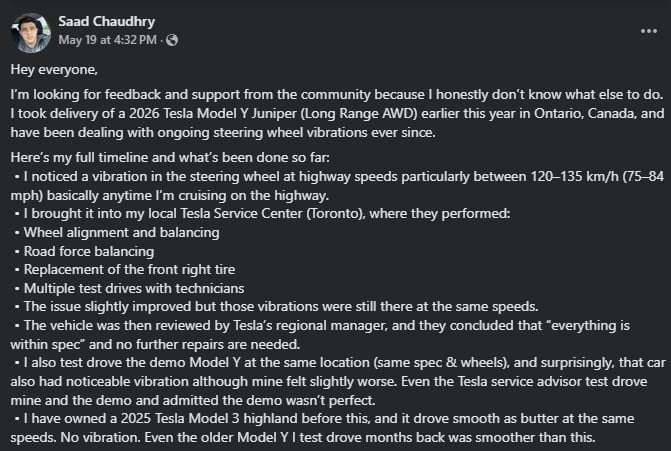Visit the Saad Chaudhry author name link

click(108, 22)
